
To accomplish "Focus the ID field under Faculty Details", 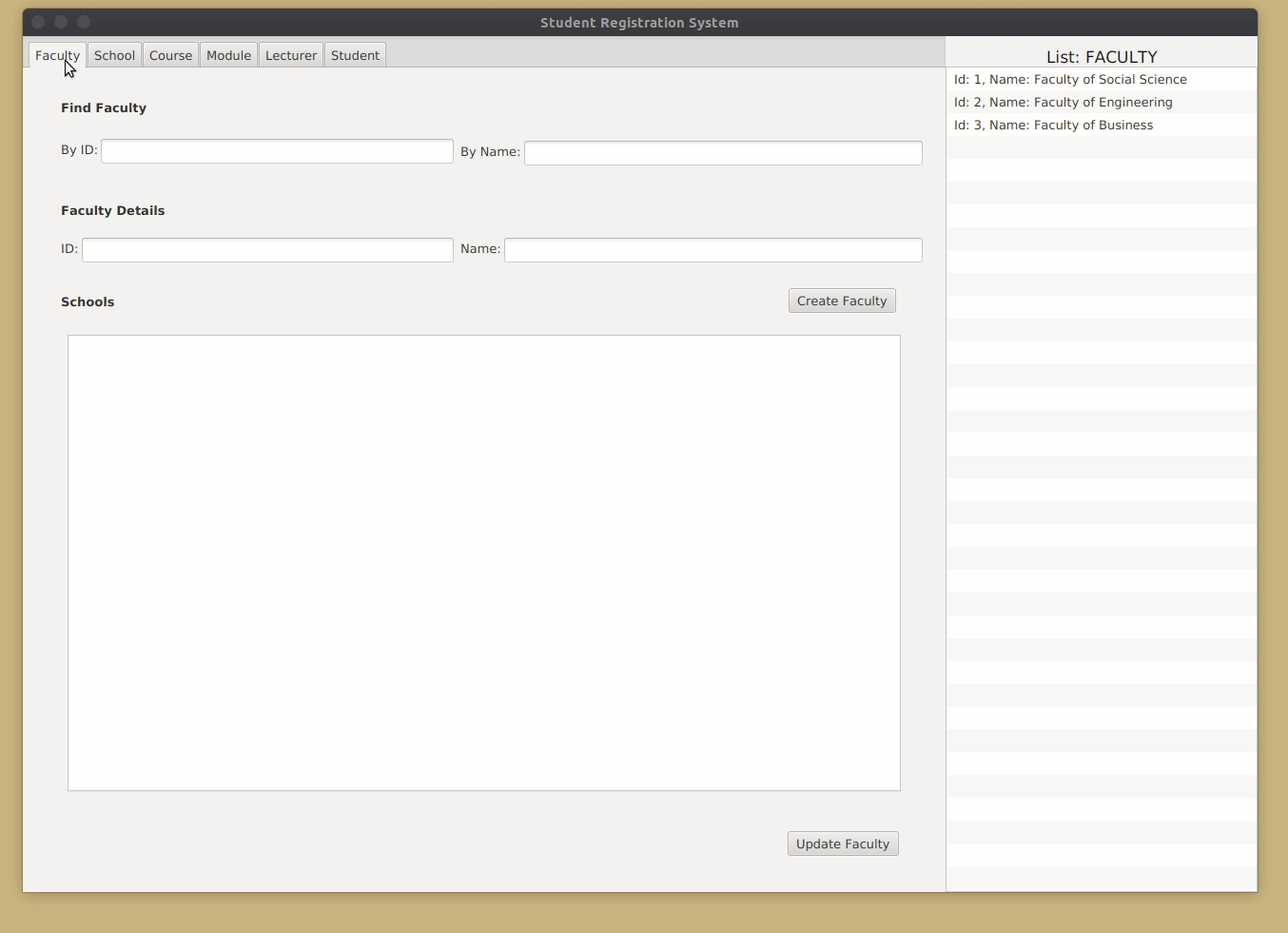I will pos(267,249).
